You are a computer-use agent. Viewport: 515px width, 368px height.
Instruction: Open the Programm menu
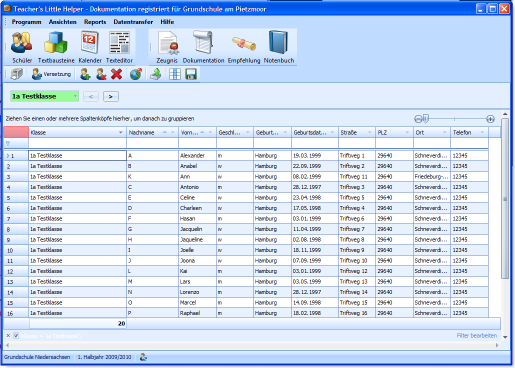pos(26,22)
